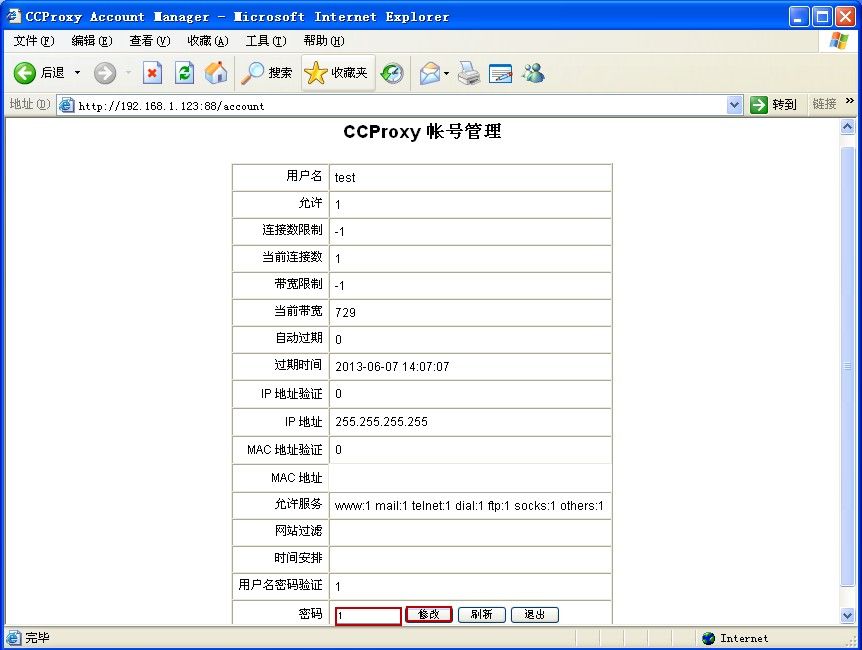Click the 网站过滤 label cell
Viewport: 862px width, 650px height.
coord(280,532)
